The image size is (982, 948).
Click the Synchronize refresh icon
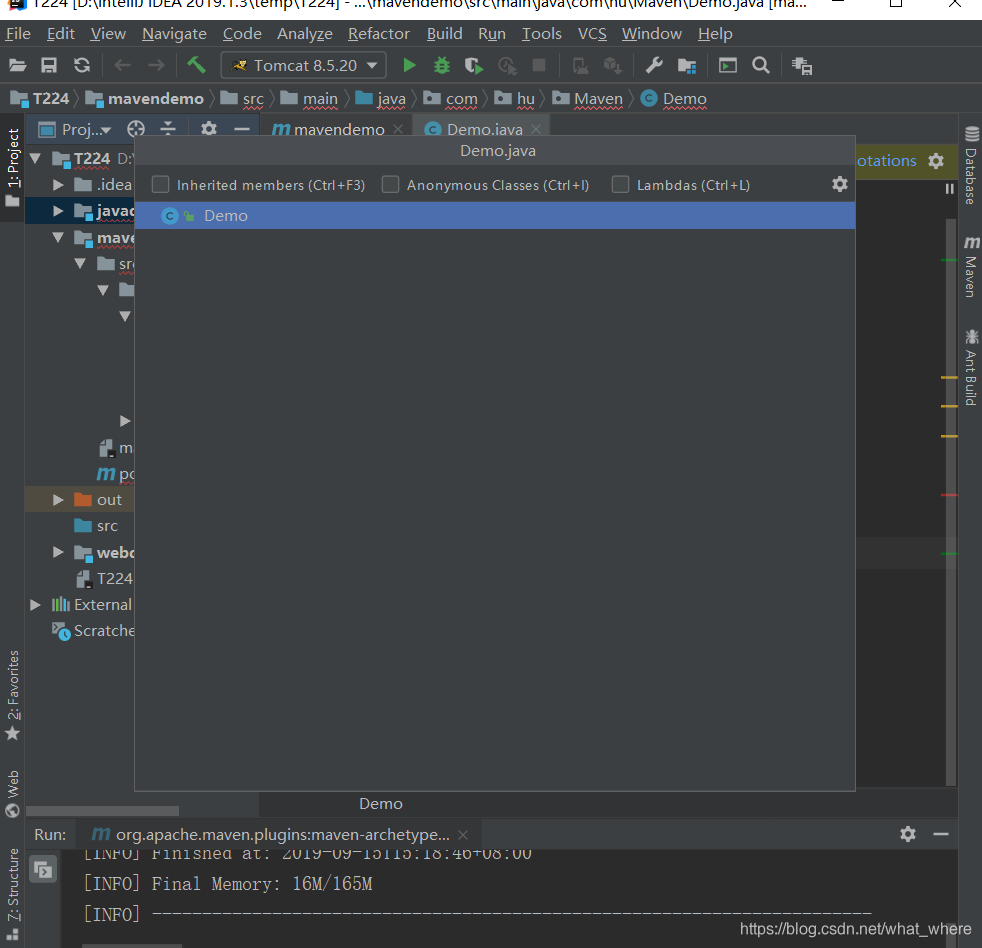(82, 65)
